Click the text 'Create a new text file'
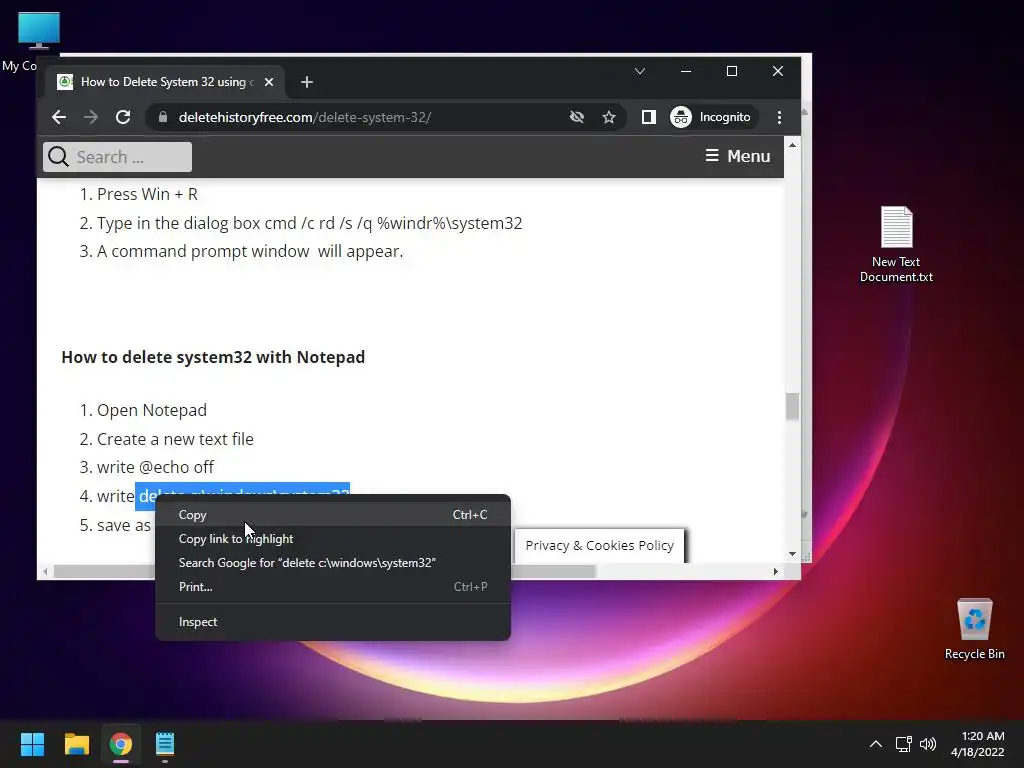Image resolution: width=1024 pixels, height=768 pixels. 175,439
